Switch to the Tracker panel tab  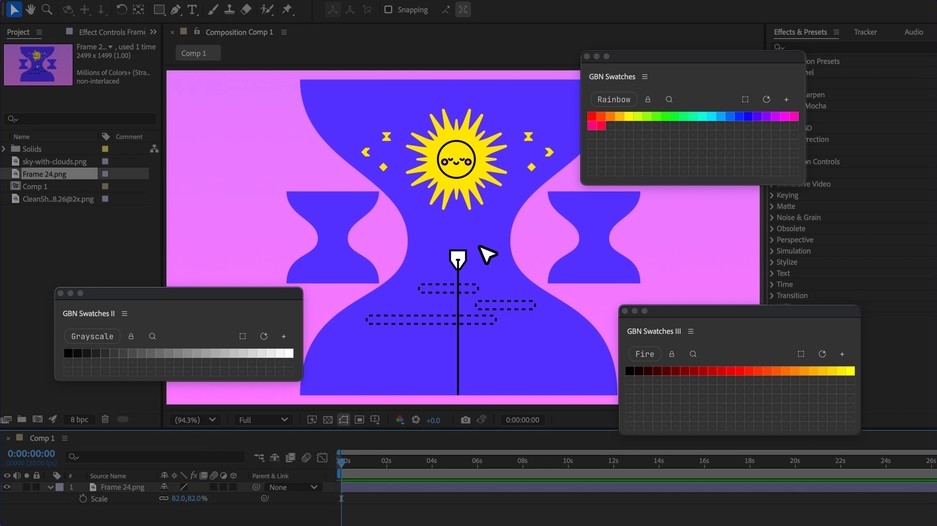pos(865,32)
